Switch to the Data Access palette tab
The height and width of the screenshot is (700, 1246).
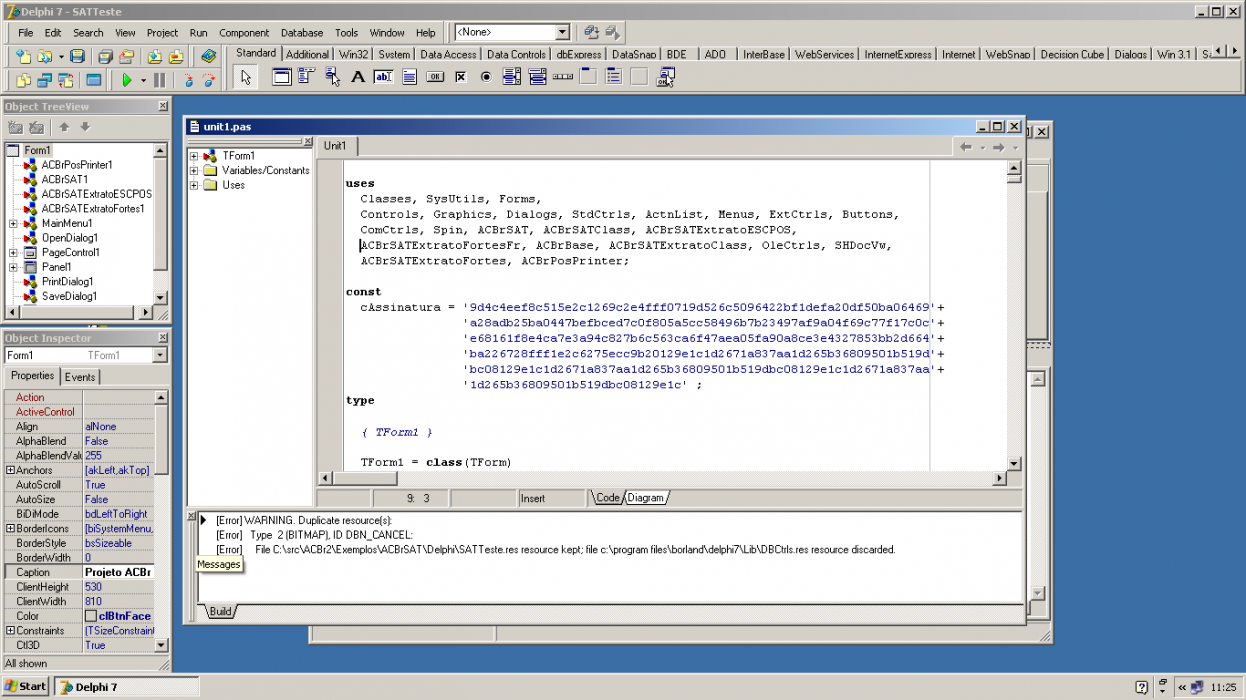point(448,54)
